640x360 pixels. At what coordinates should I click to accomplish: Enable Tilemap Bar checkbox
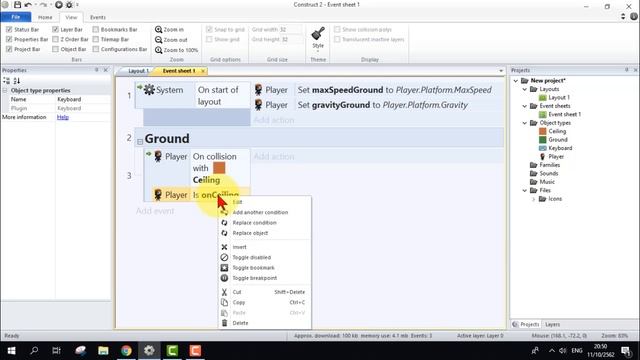tap(96, 39)
